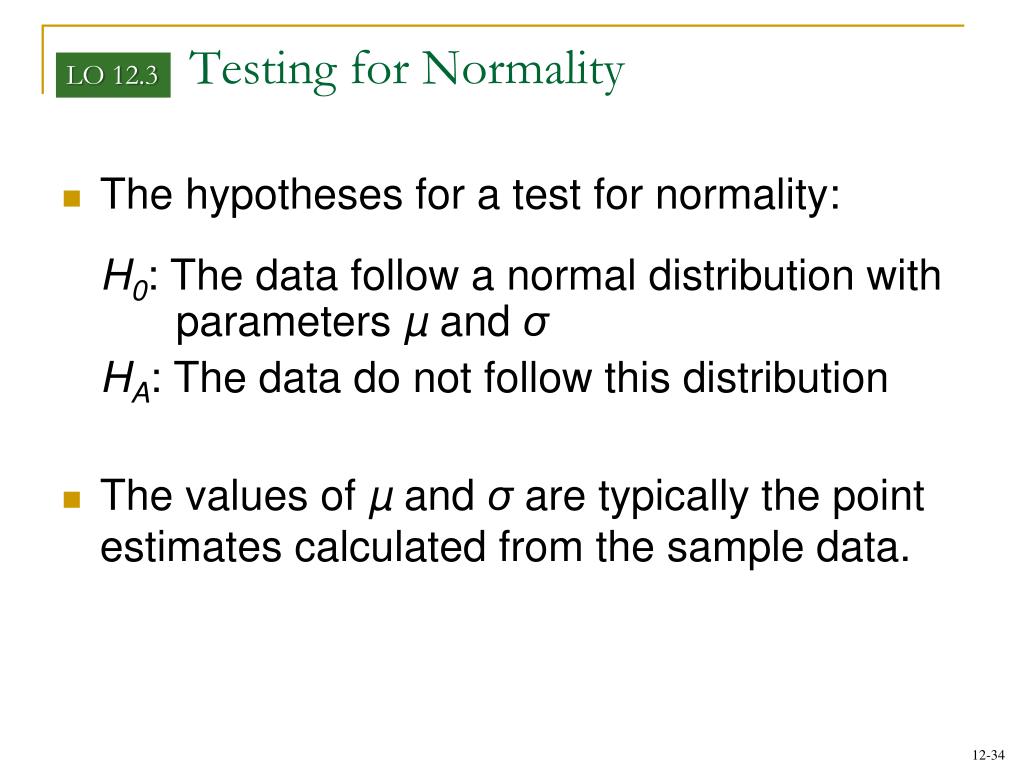Click the first gold square bullet
Viewport: 1024px width, 768px height.
(x=72, y=198)
